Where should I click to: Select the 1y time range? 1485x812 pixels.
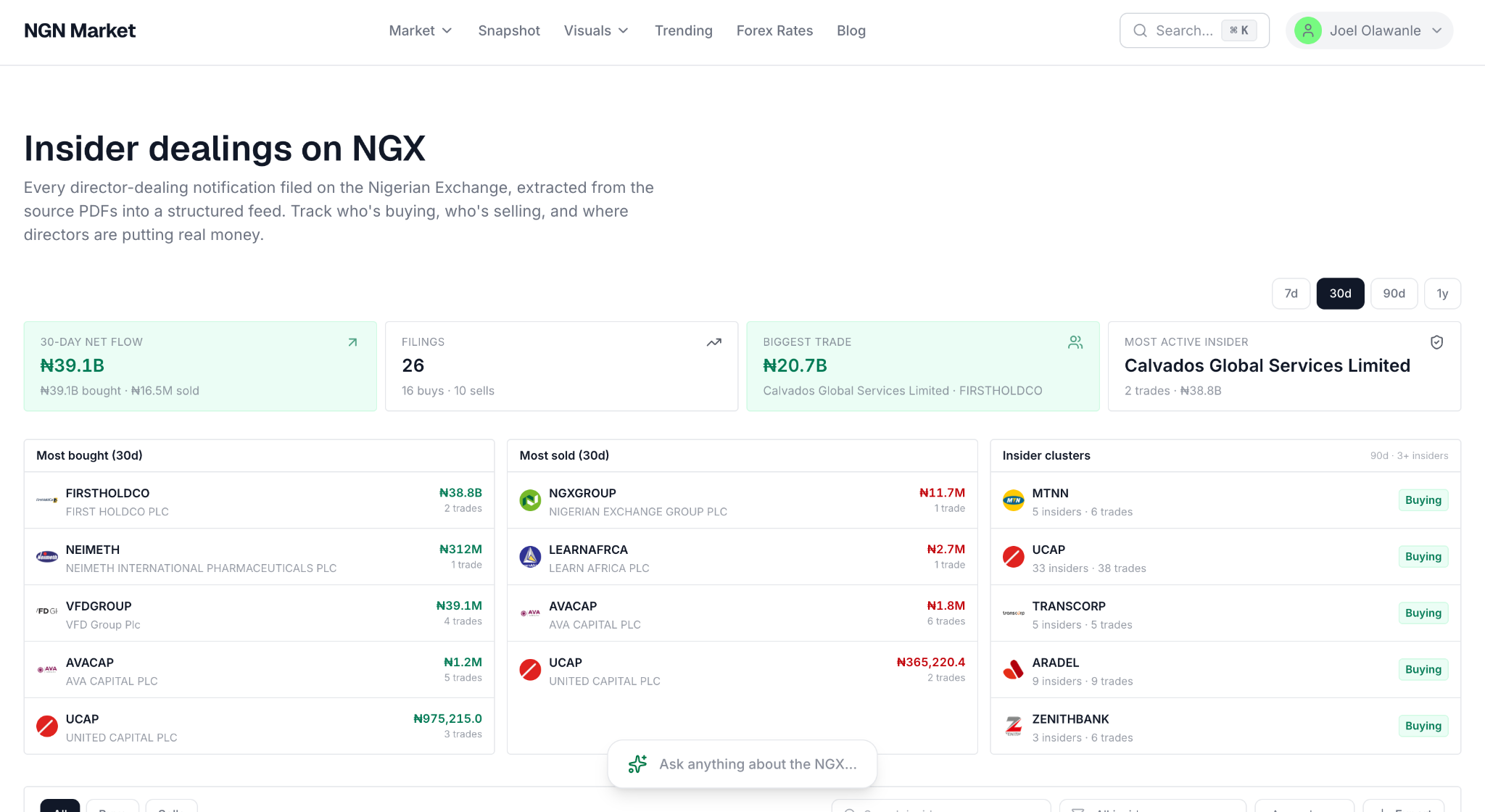(1442, 294)
